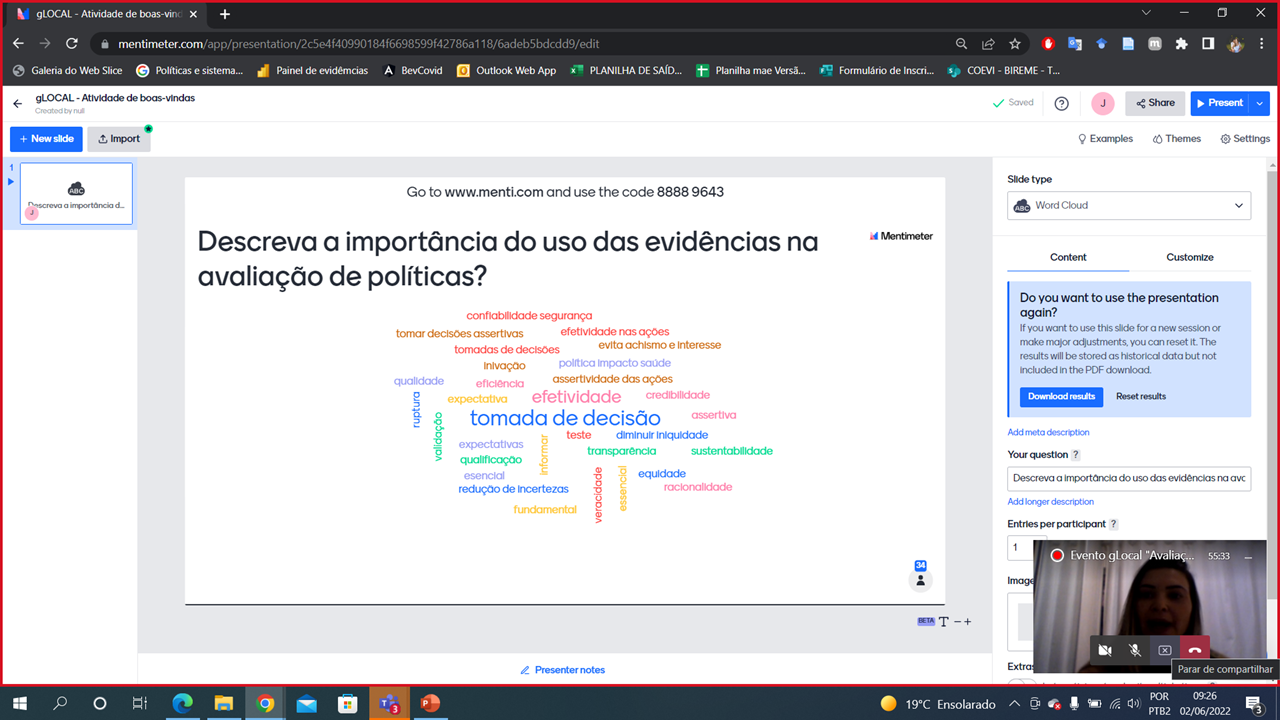Click the pink J user avatar

click(x=1103, y=103)
